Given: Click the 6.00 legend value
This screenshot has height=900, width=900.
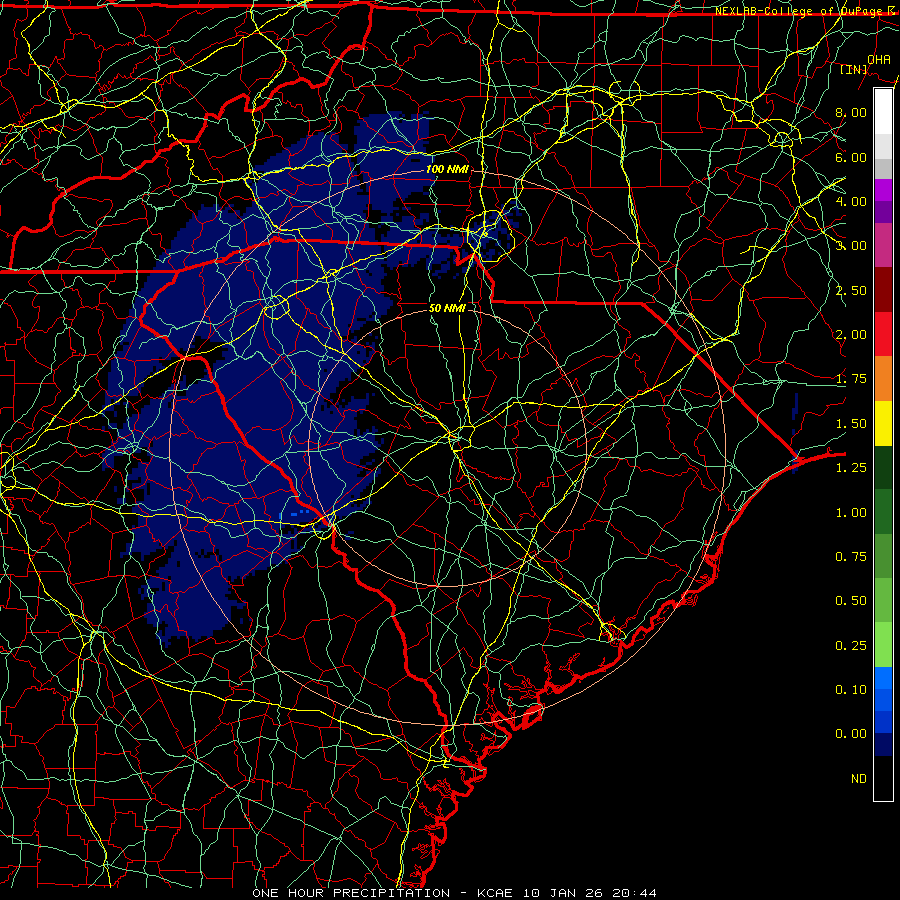Looking at the screenshot, I should click(851, 157).
